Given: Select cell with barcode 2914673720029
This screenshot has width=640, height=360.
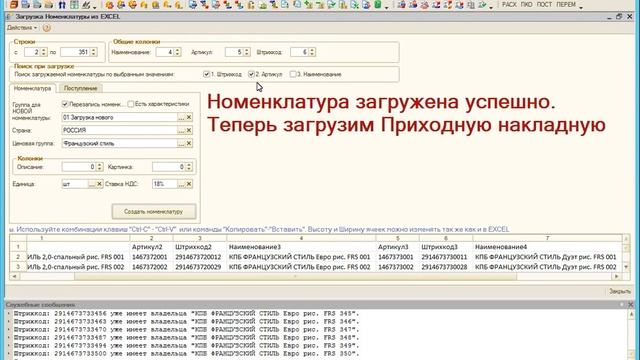Looking at the screenshot, I should (x=200, y=267).
